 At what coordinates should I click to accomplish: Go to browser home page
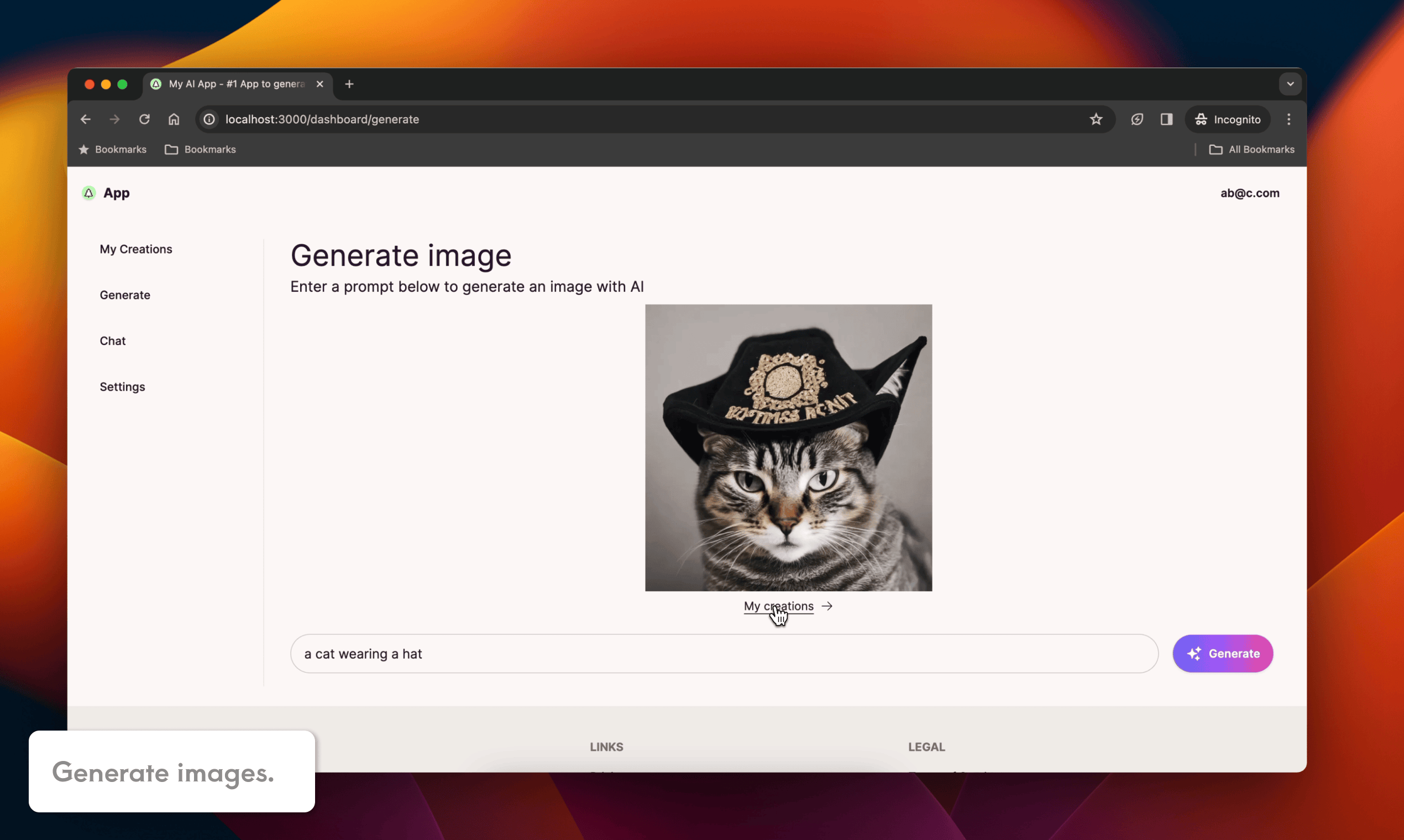[x=174, y=119]
